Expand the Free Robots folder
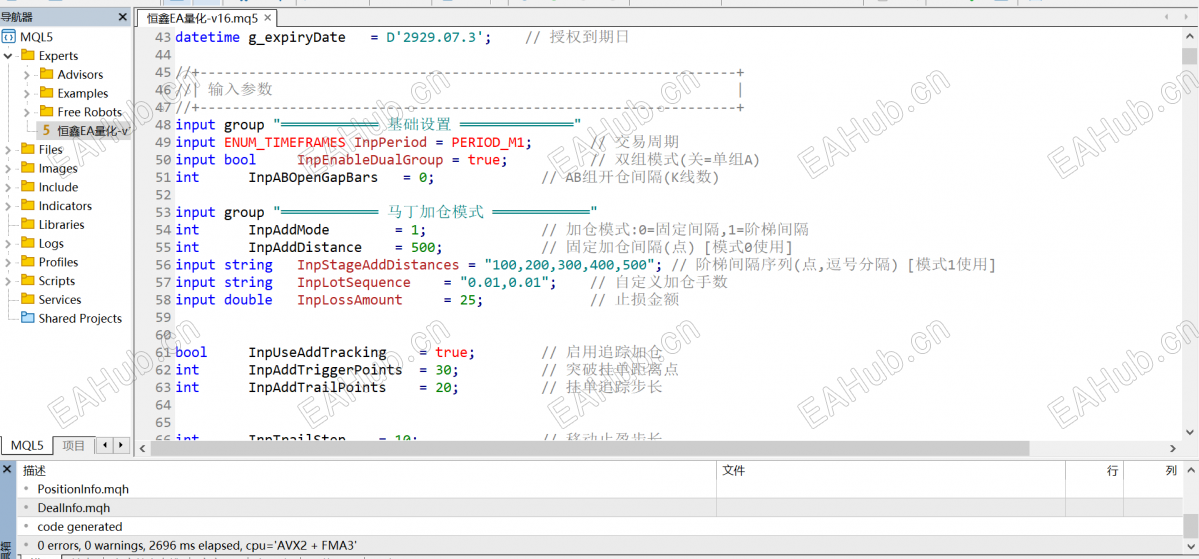The height and width of the screenshot is (559, 1199). (27, 112)
